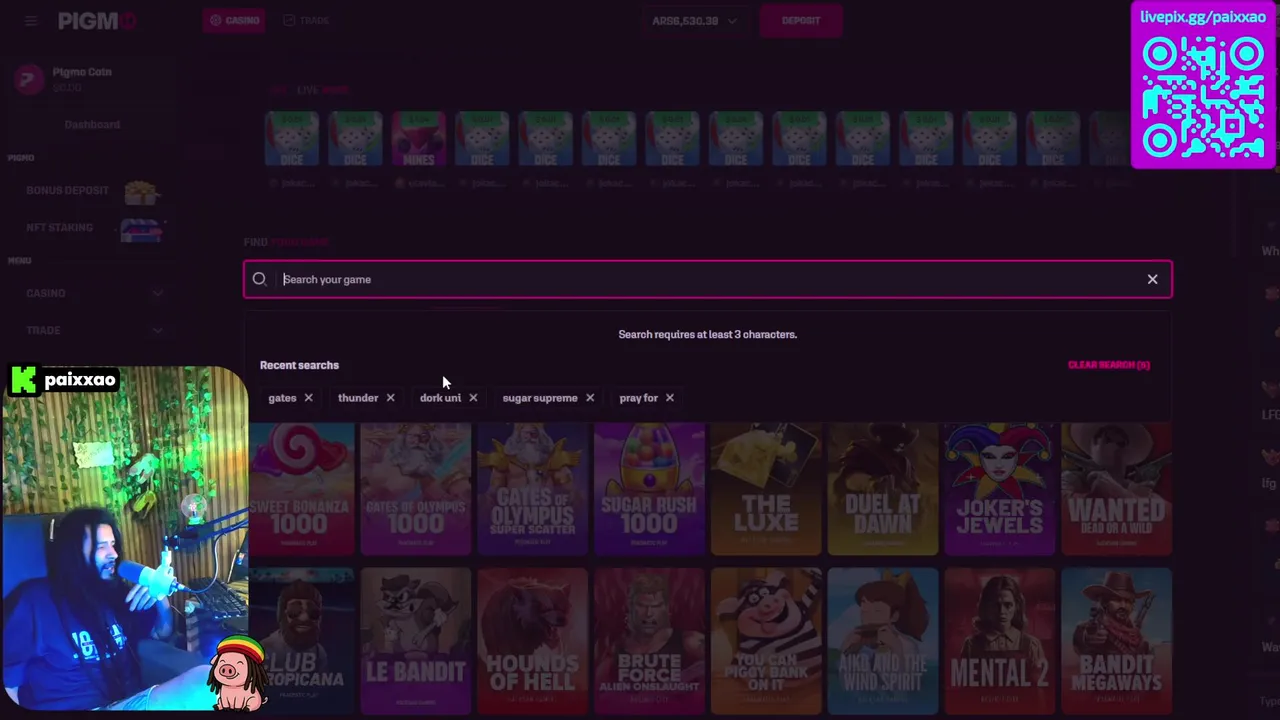1280x720 pixels.
Task: Open You Can Piggy Bank On It game
Action: [766, 642]
